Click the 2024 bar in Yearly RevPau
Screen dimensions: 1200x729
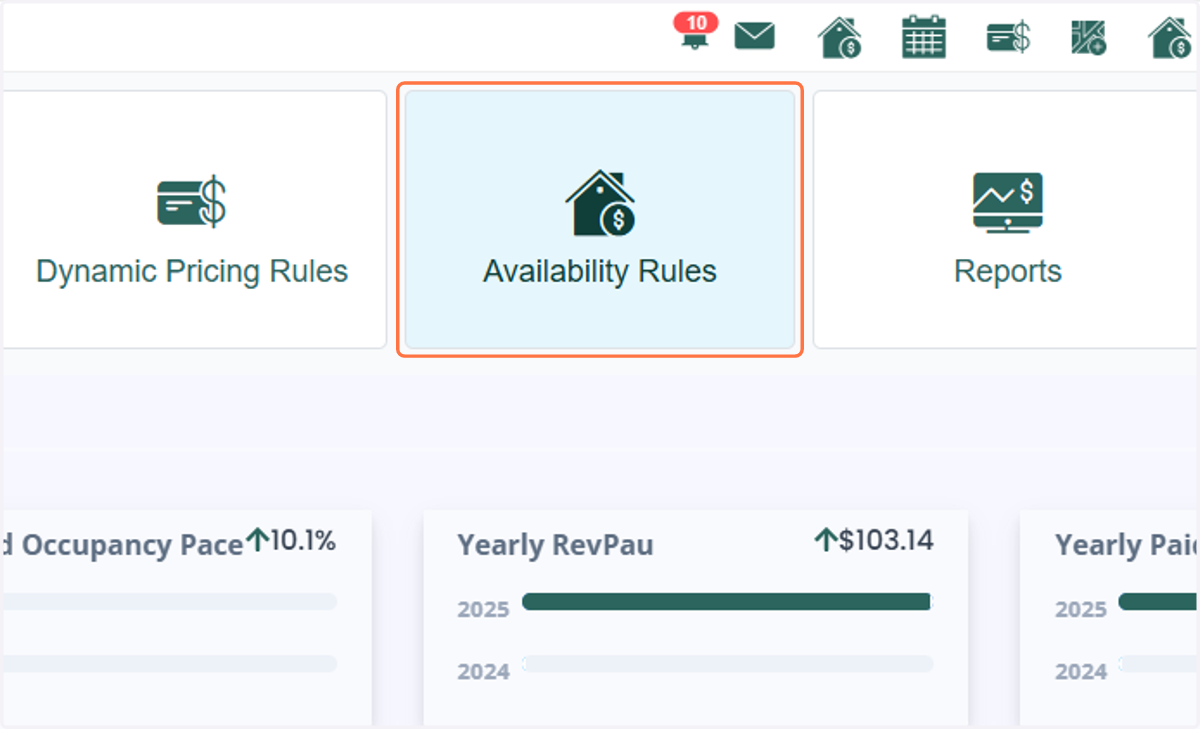727,664
